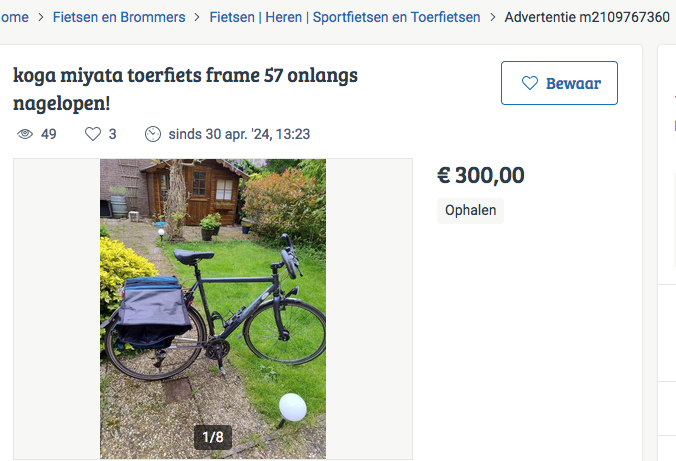This screenshot has height=461, width=676.
Task: Click the chevron before the Advertentie breadcrumb
Action: [493, 17]
